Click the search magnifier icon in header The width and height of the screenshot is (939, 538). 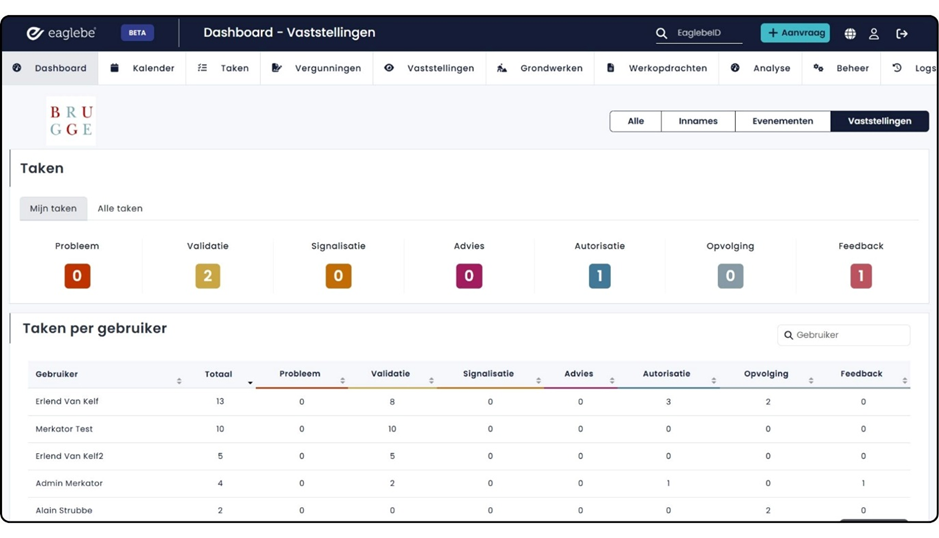click(661, 33)
